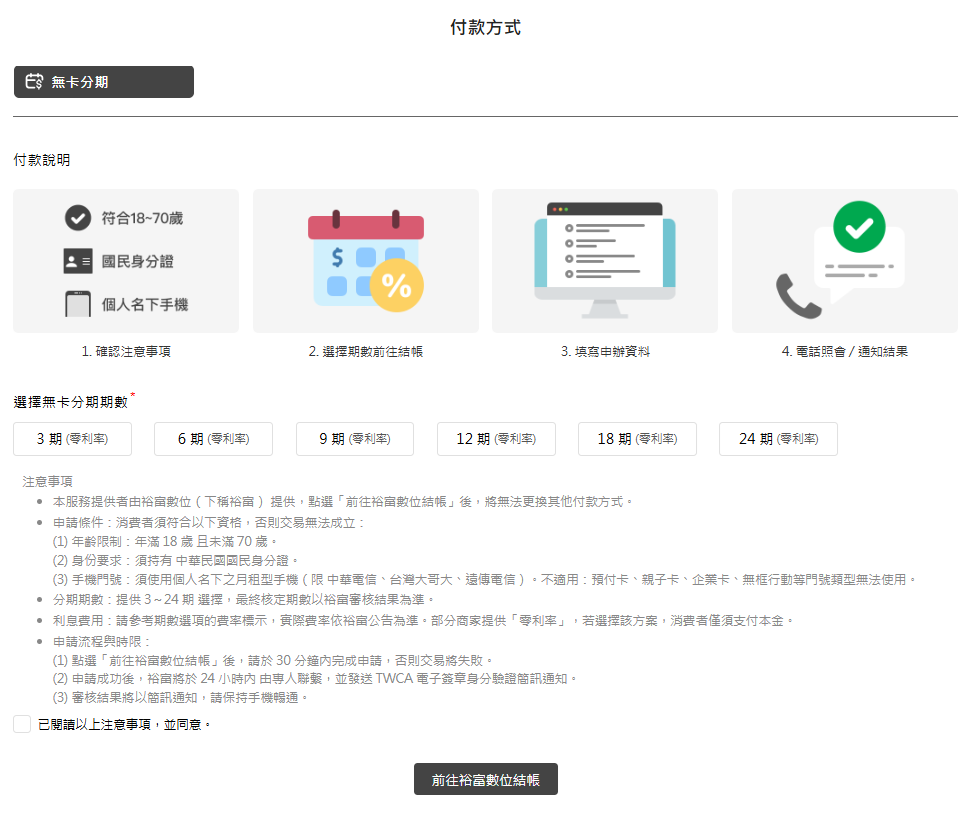Click the monitor form illustration for step 3

pos(604,259)
